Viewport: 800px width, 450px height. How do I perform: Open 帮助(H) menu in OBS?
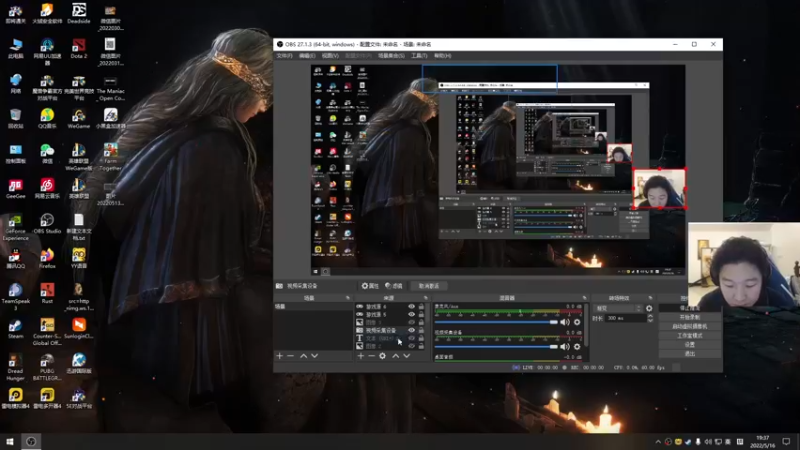pos(442,56)
